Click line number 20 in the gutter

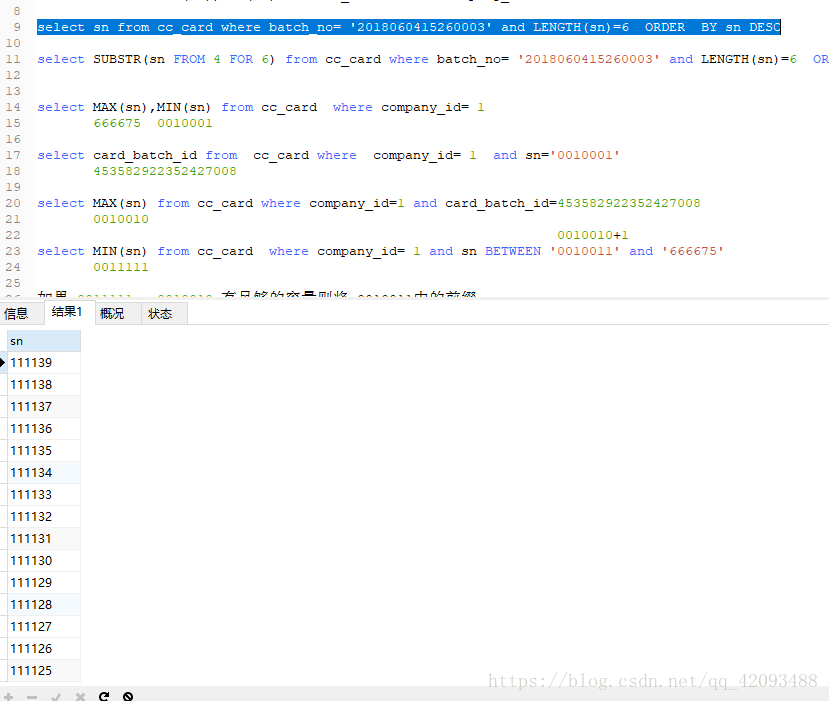[13, 203]
